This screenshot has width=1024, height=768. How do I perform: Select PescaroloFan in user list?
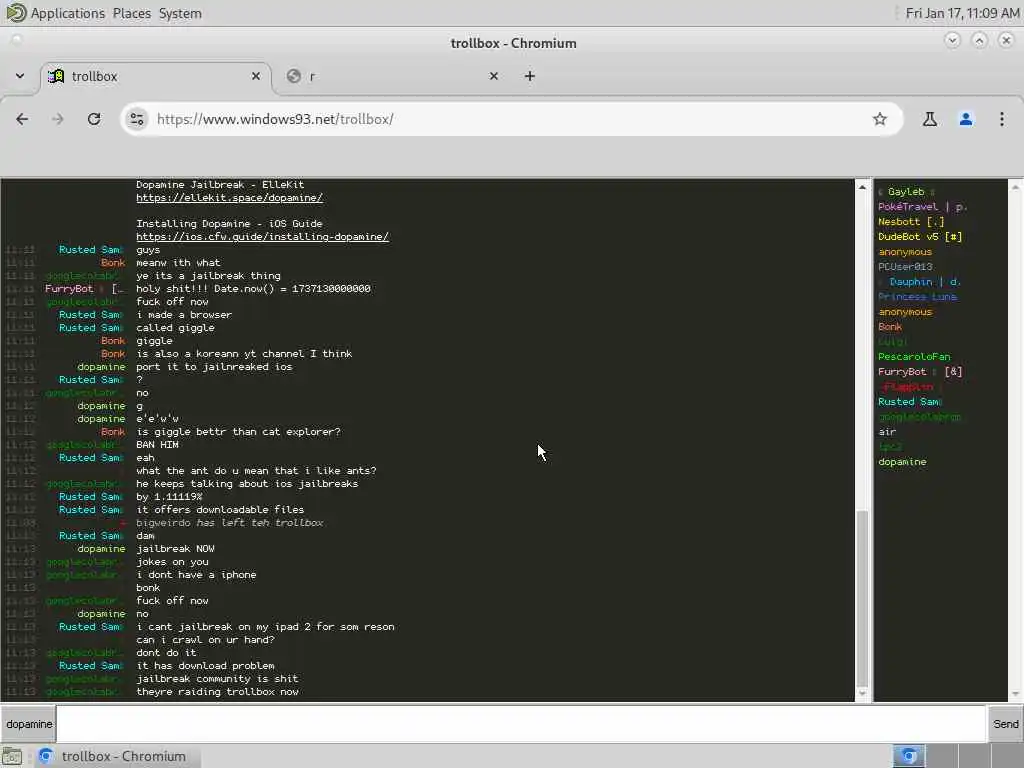point(914,357)
